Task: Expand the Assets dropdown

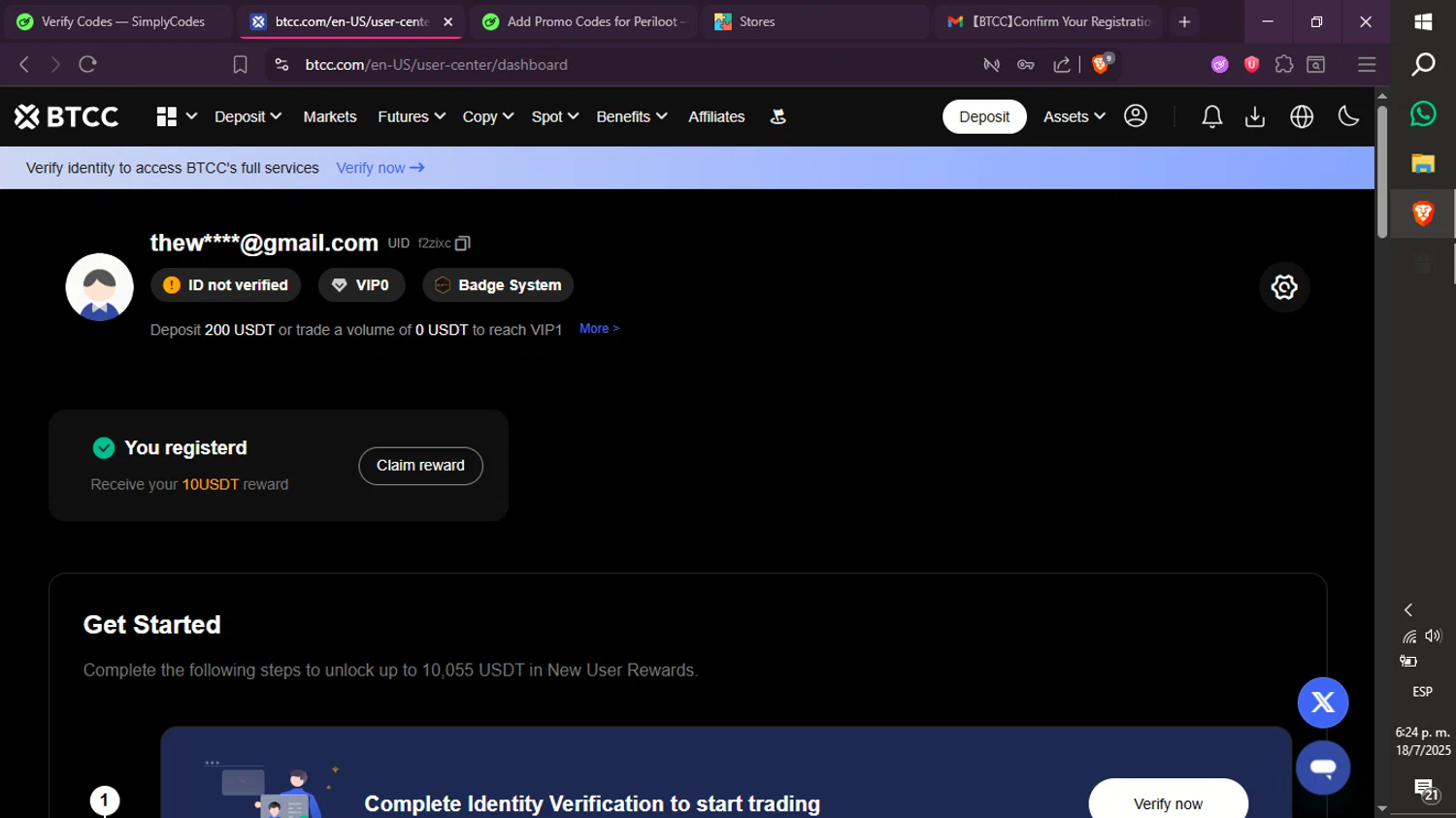Action: [x=1075, y=116]
